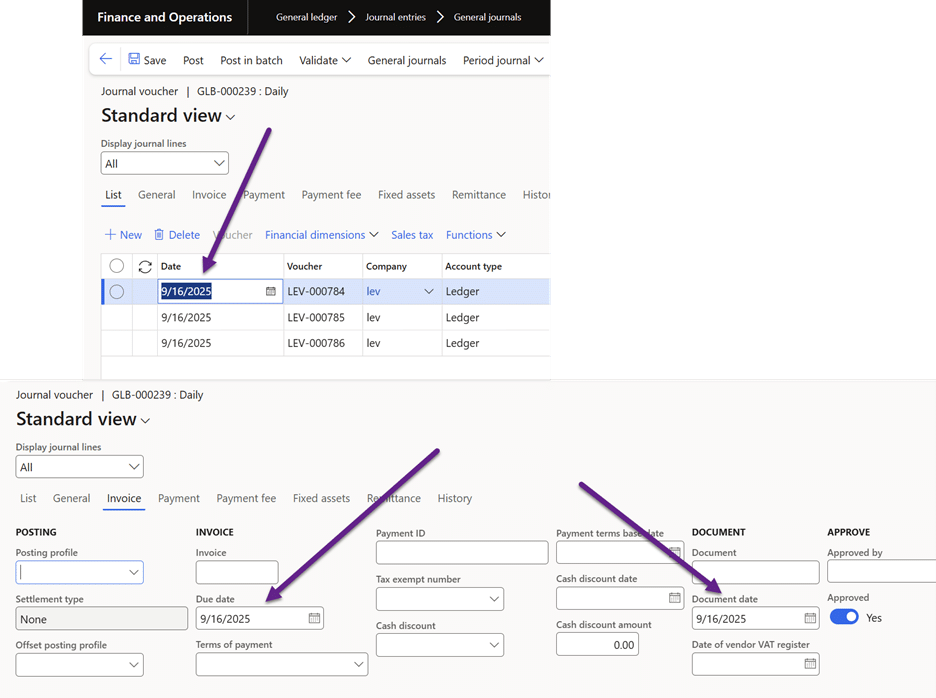Select all rows using header circle

[117, 266]
